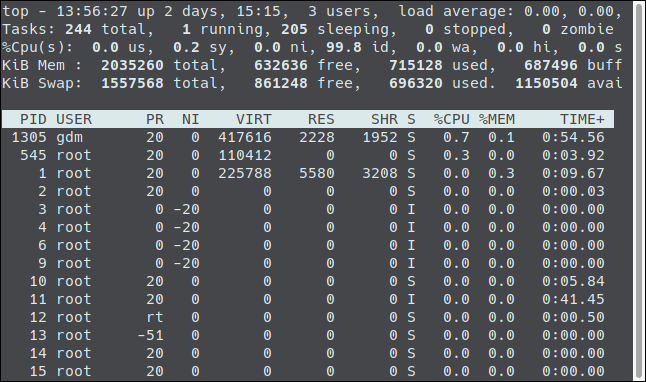Click the free memory value 632636
The height and width of the screenshot is (382, 646).
tap(281, 65)
